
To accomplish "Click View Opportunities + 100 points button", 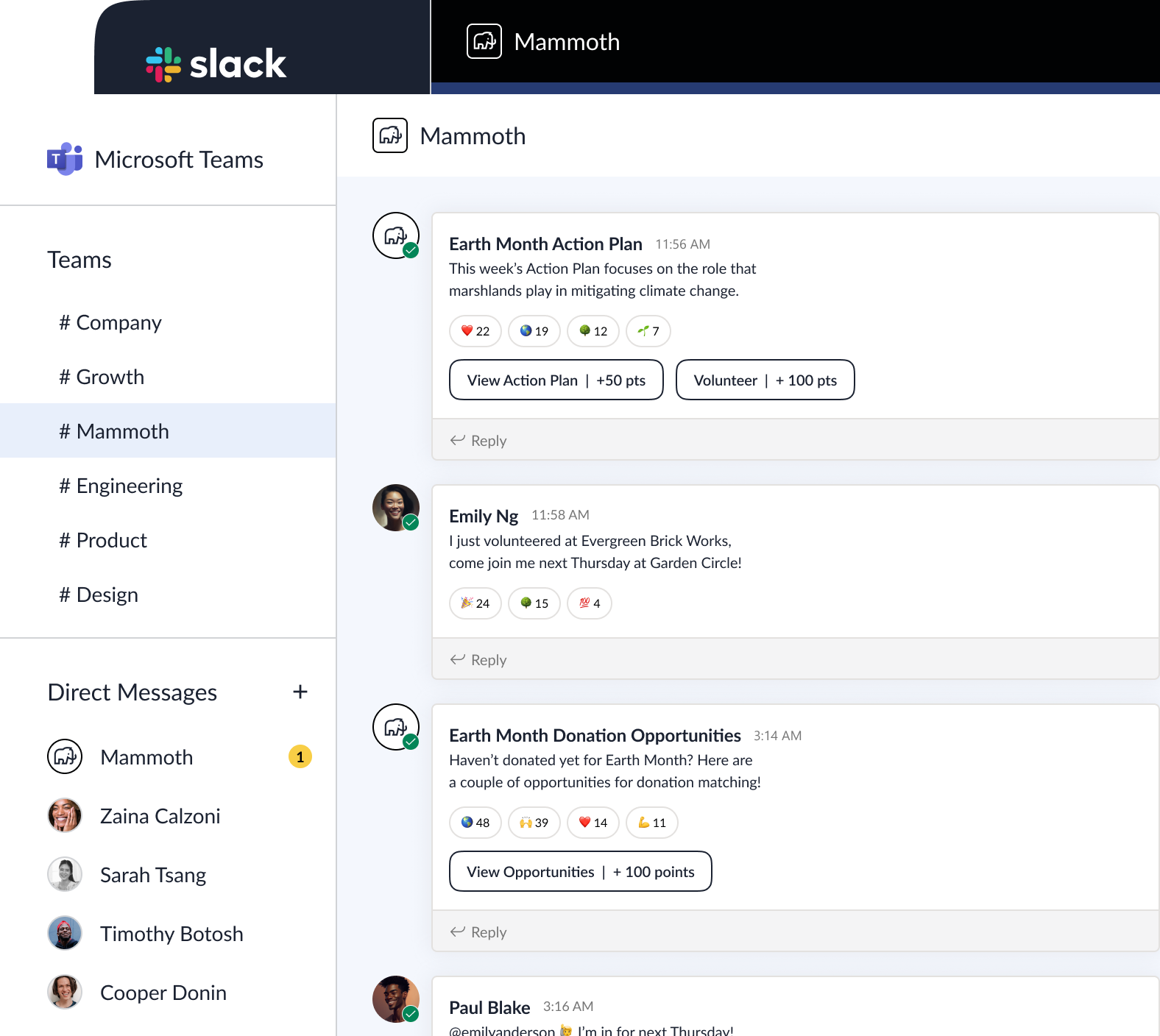I will coord(581,871).
